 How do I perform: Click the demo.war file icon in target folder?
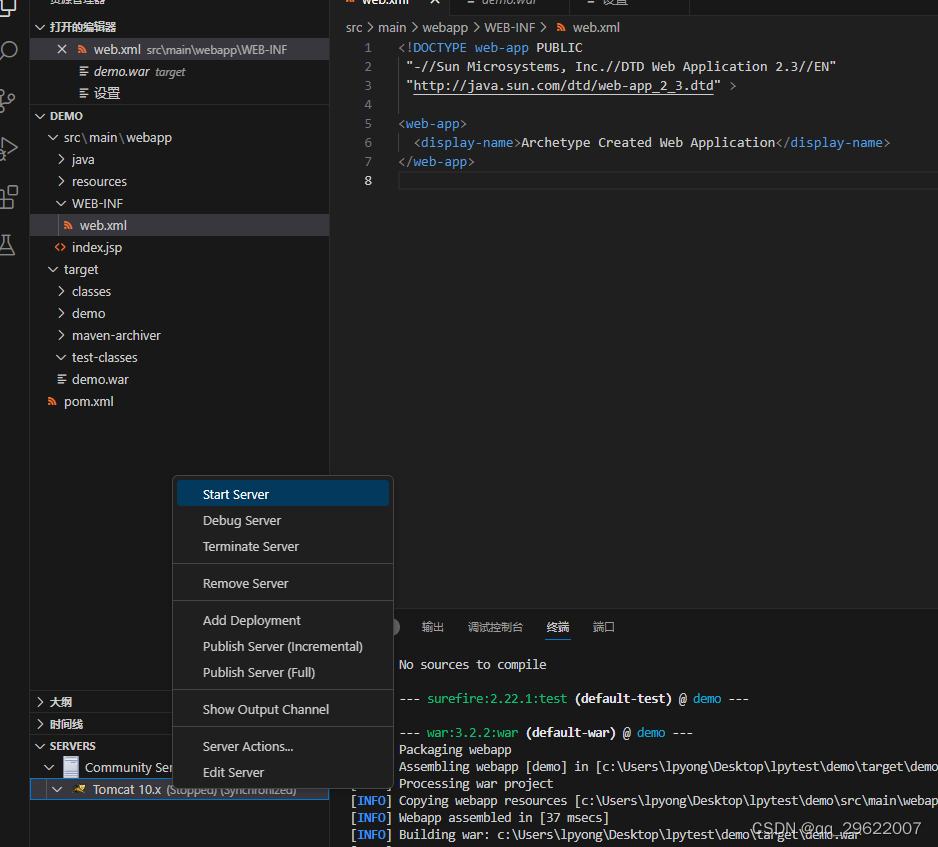pos(62,380)
